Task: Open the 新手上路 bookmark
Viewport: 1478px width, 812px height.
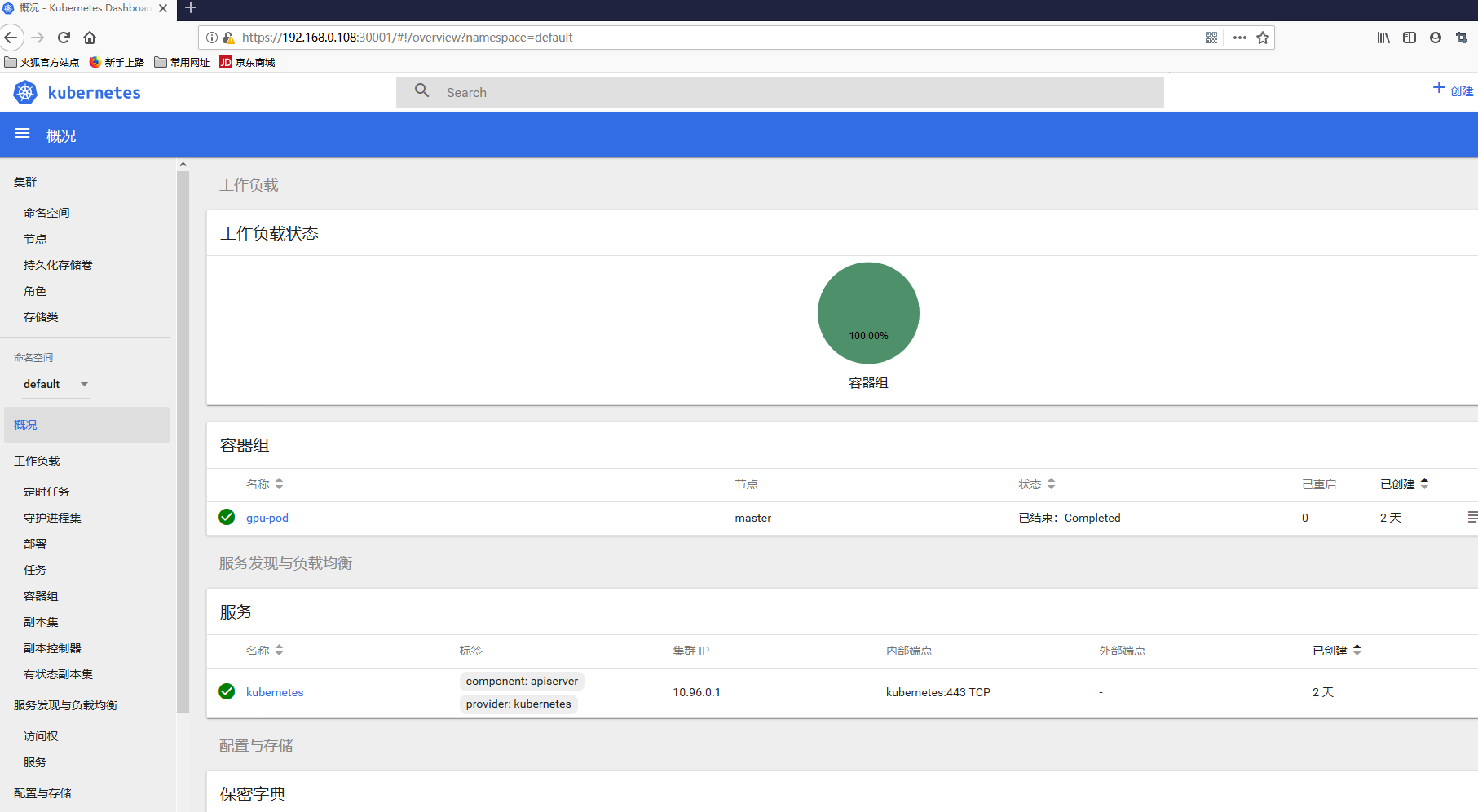Action: coord(117,62)
